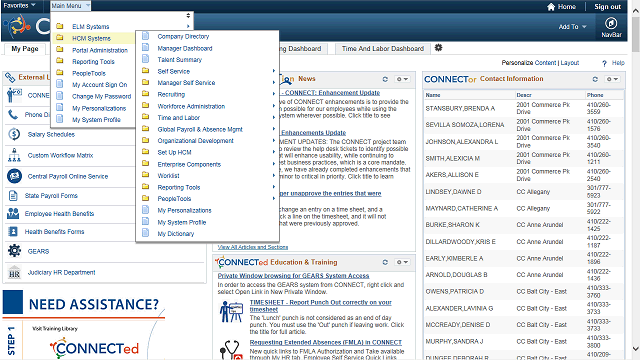Open Contact Information pagelet options dropdown
The width and height of the screenshot is (640, 360).
(x=612, y=79)
